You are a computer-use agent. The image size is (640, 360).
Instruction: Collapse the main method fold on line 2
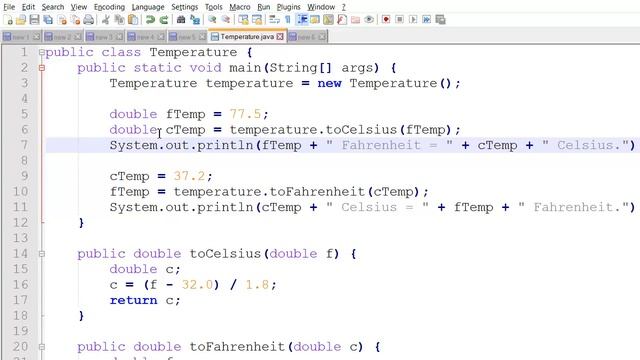pyautogui.click(x=42, y=68)
